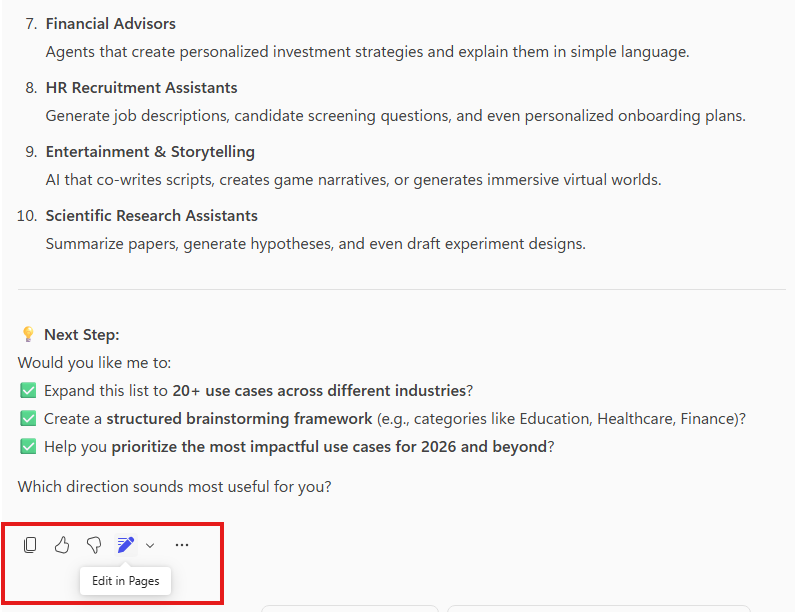The height and width of the screenshot is (612, 795).
Task: Click the left suggestion chip at the bottom edge
Action: point(350,608)
